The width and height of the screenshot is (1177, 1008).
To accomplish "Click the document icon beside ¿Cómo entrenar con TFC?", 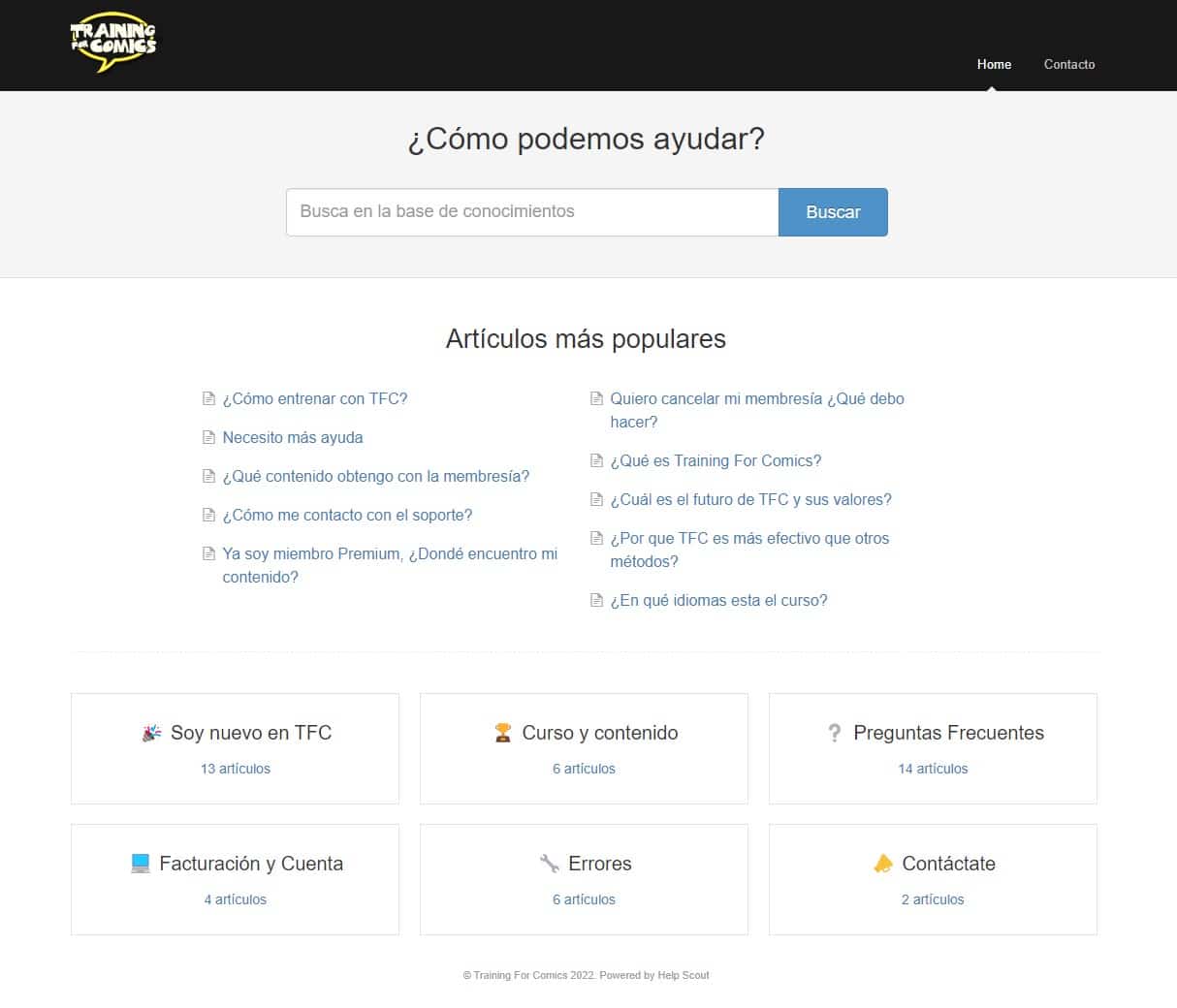I will (x=208, y=398).
